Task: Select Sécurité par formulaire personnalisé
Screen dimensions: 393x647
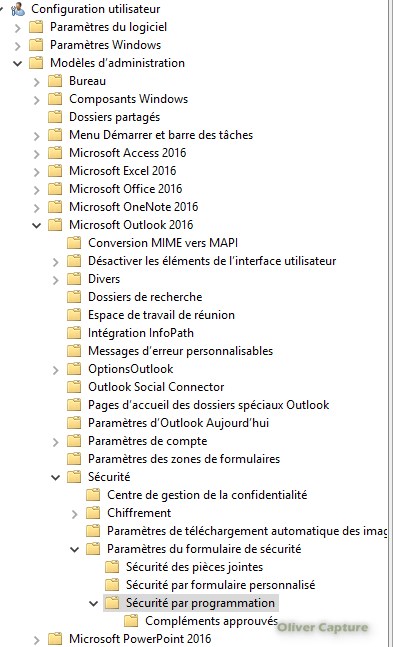Action: pos(220,585)
